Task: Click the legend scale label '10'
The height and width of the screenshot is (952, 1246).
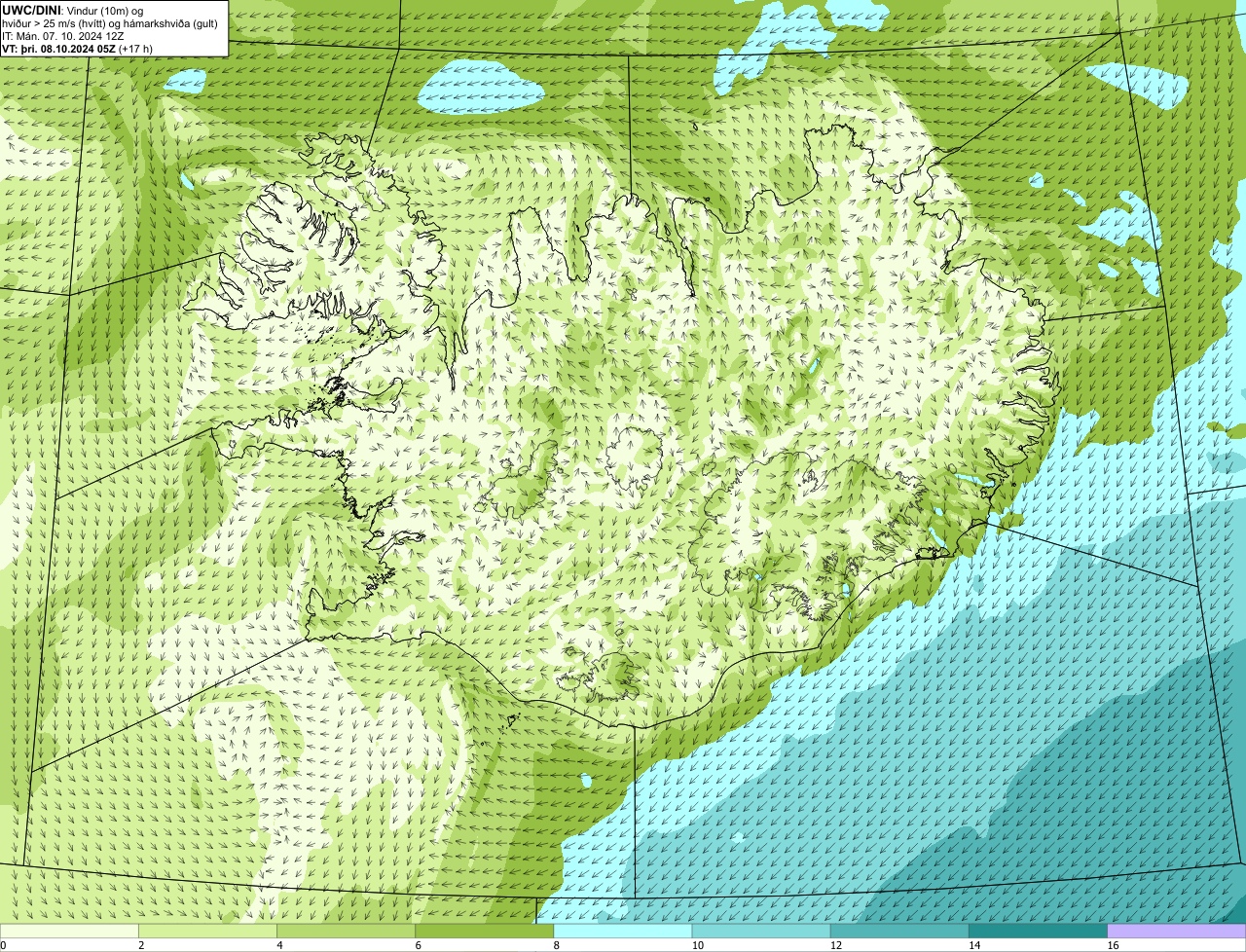Action: click(698, 945)
